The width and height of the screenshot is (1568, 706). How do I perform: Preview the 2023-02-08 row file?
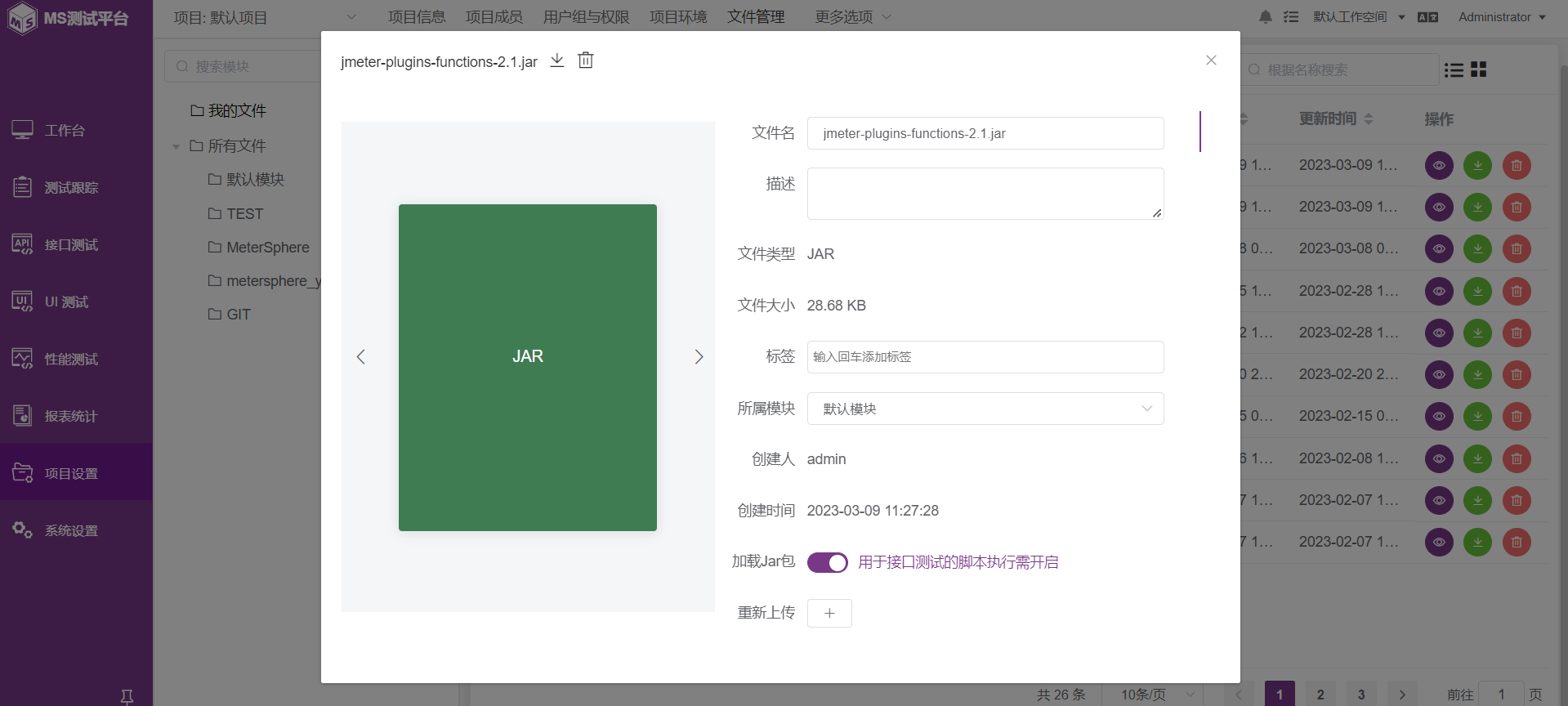[x=1439, y=459]
